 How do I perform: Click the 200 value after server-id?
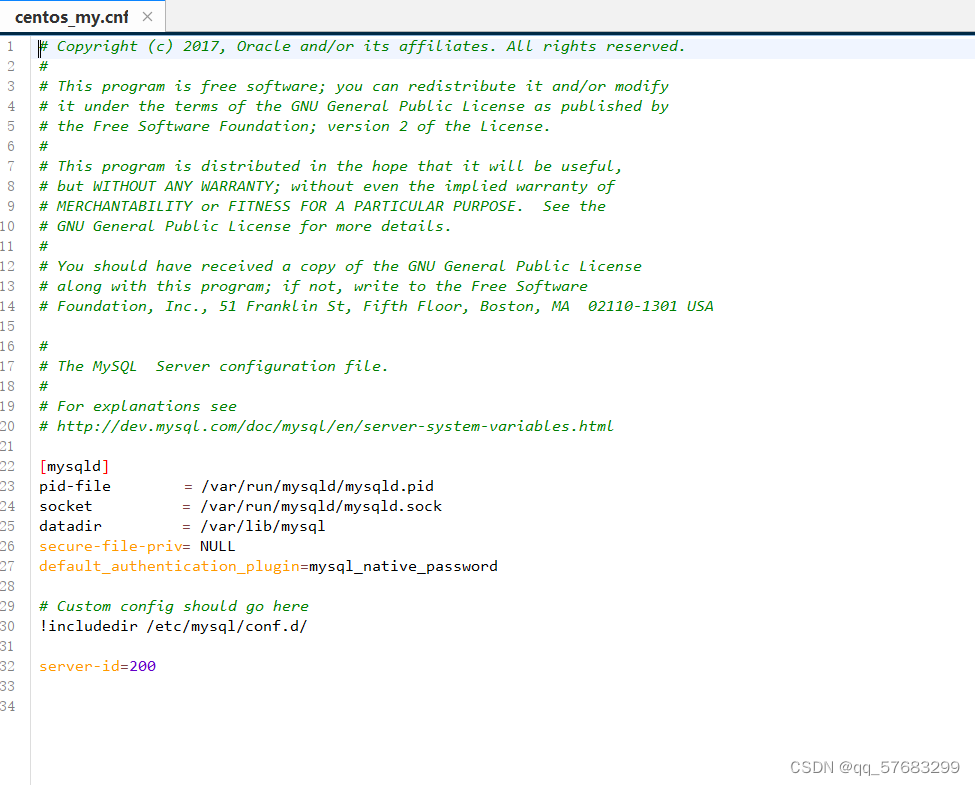143,666
